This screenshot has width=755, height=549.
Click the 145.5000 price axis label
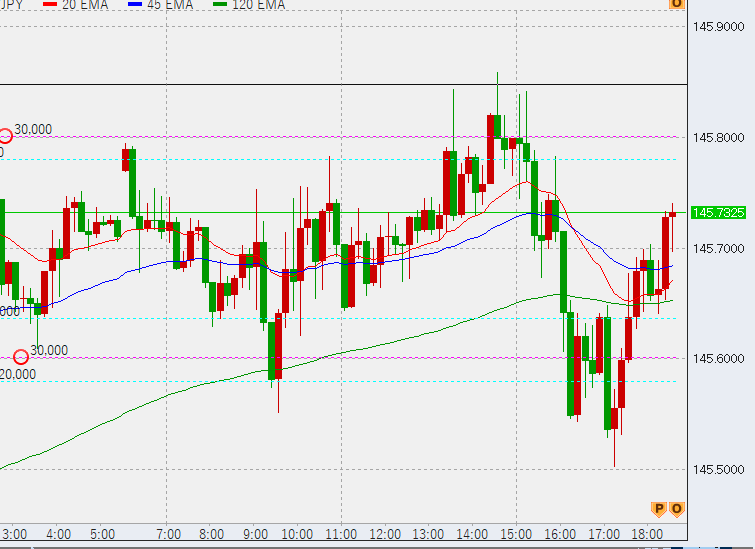pyautogui.click(x=719, y=469)
